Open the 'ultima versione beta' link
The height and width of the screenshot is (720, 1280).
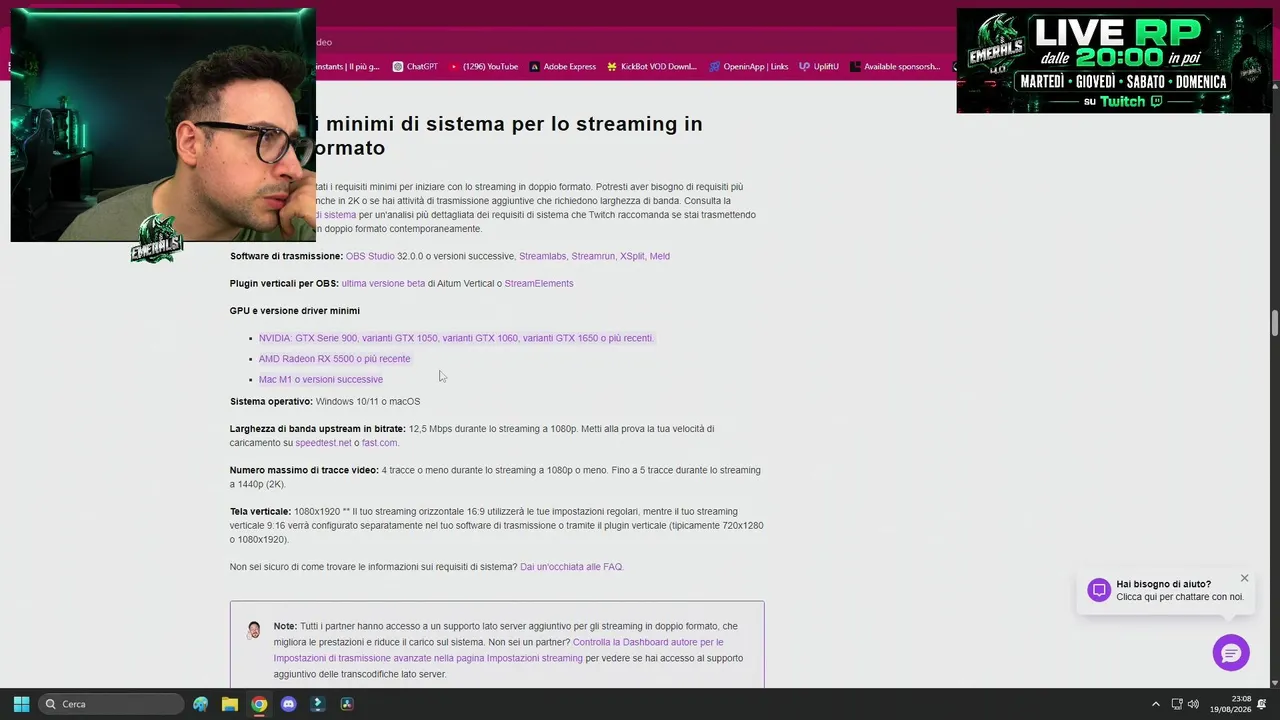[x=383, y=283]
